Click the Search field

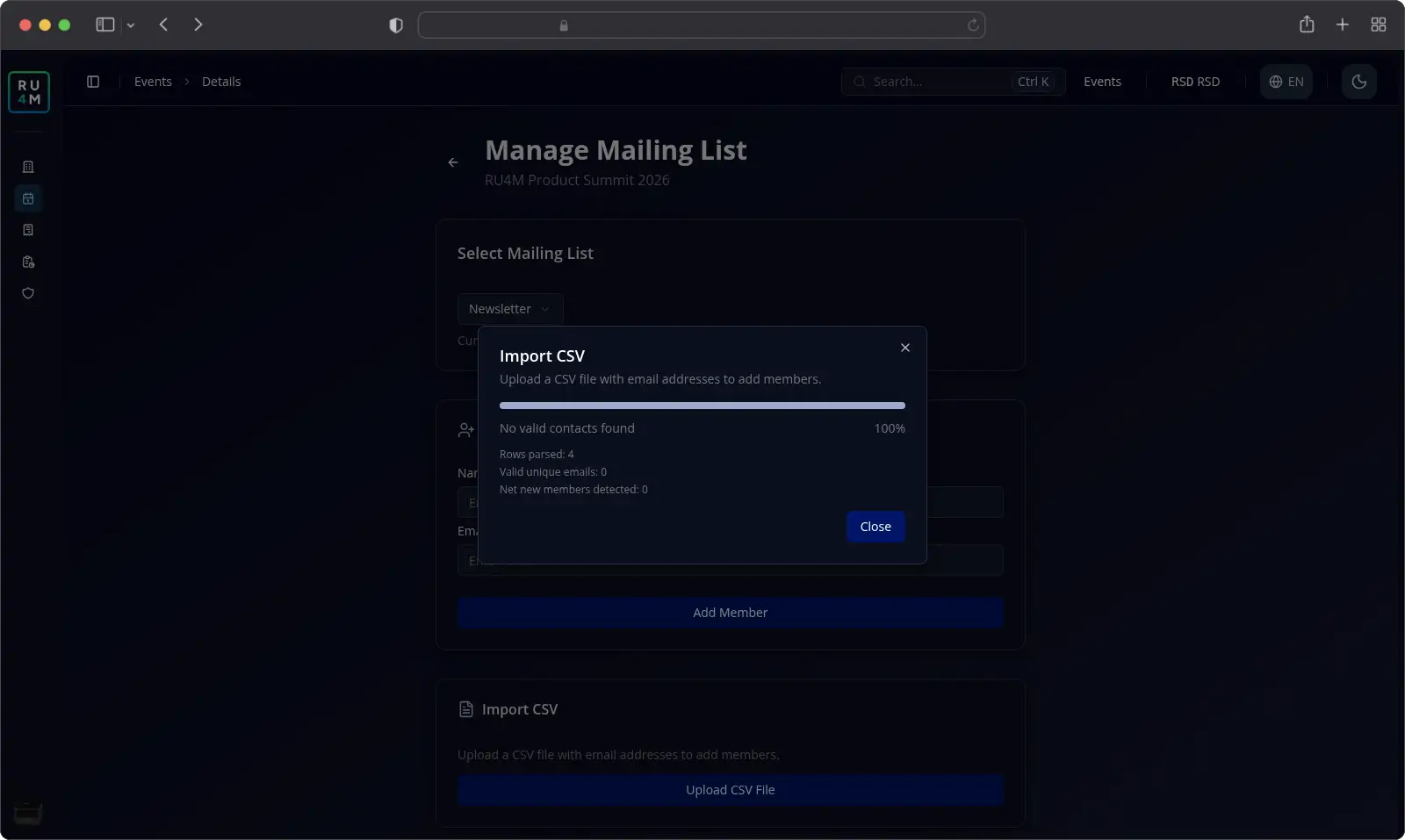click(x=954, y=82)
